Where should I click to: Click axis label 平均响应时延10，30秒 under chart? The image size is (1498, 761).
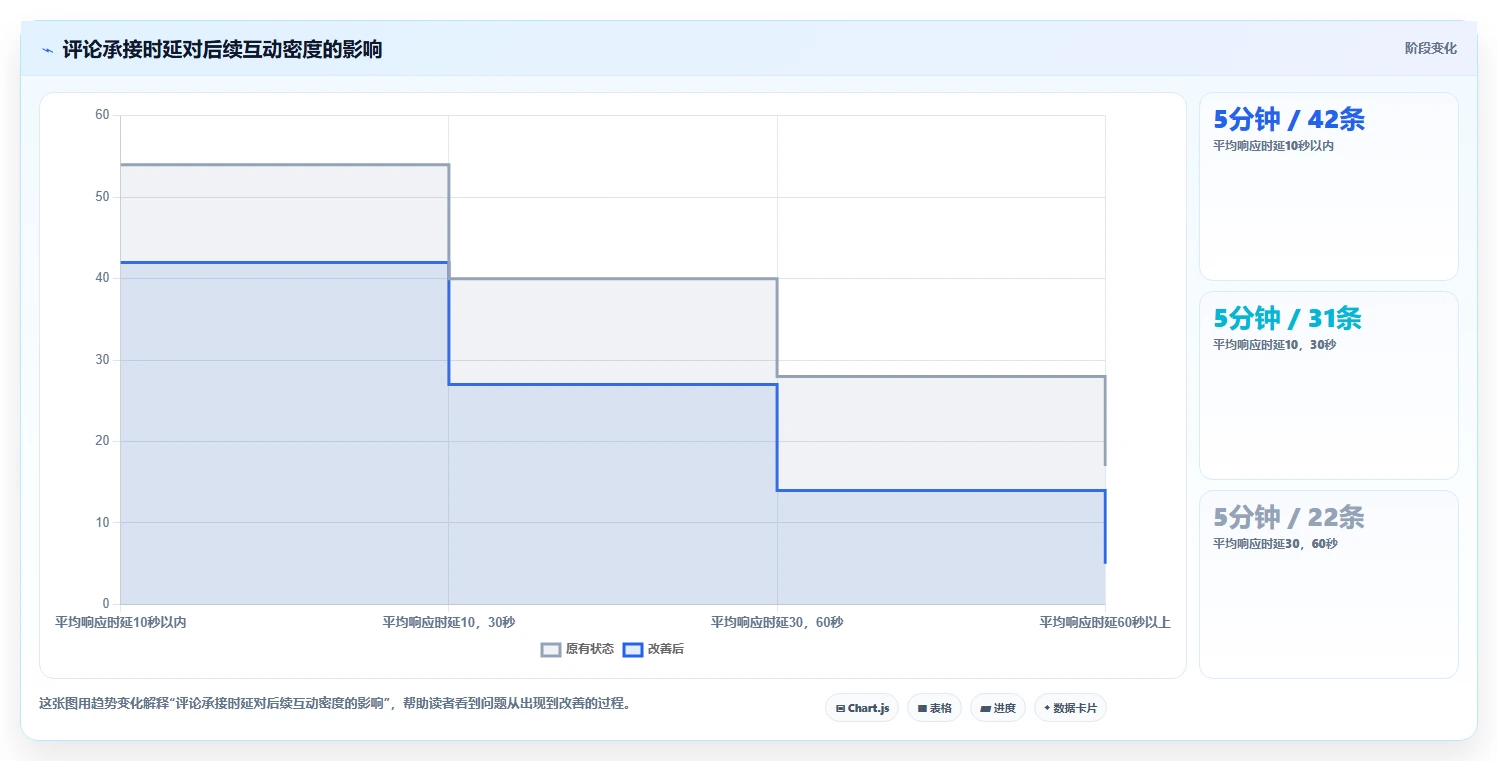[x=448, y=622]
